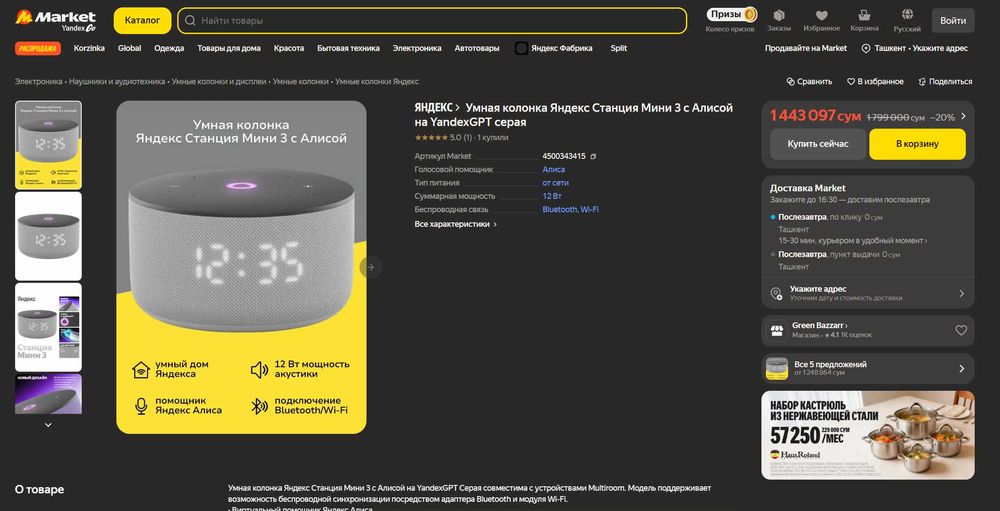Viewport: 1000px width, 511px height.
Task: Add product В корзину
Action: click(x=917, y=144)
